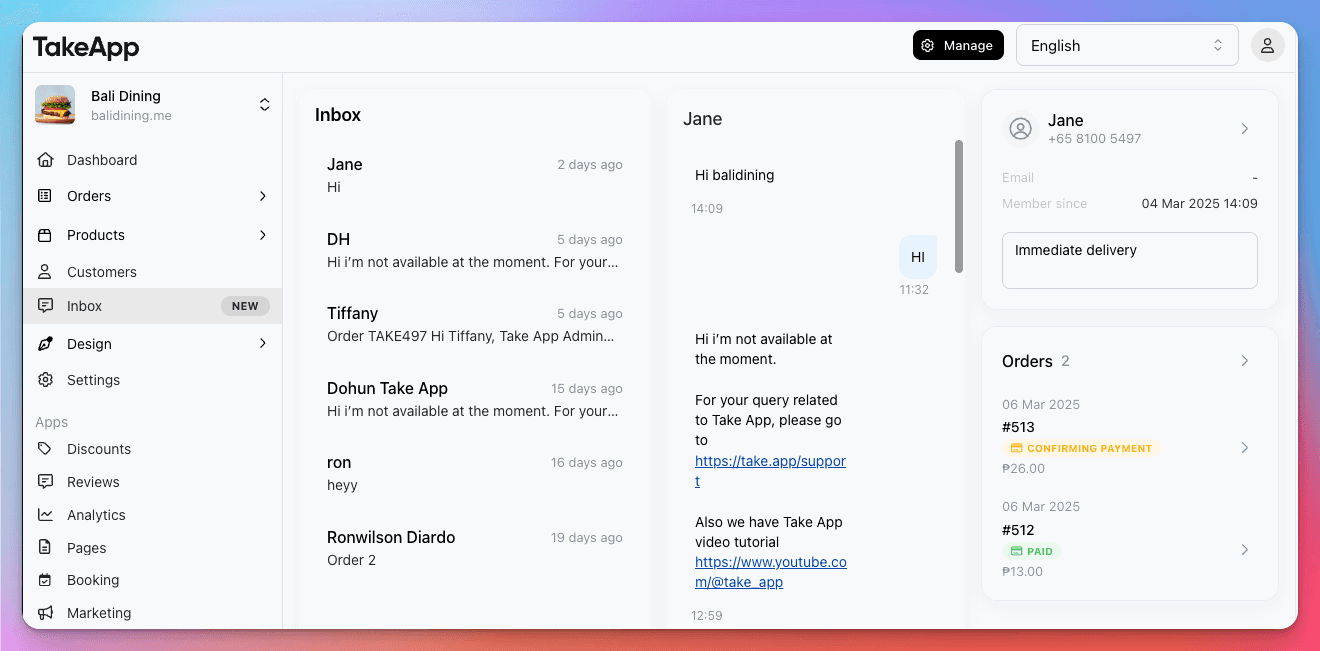Viewport: 1320px width, 651px height.
Task: Open the take.app/support link
Action: (x=770, y=471)
